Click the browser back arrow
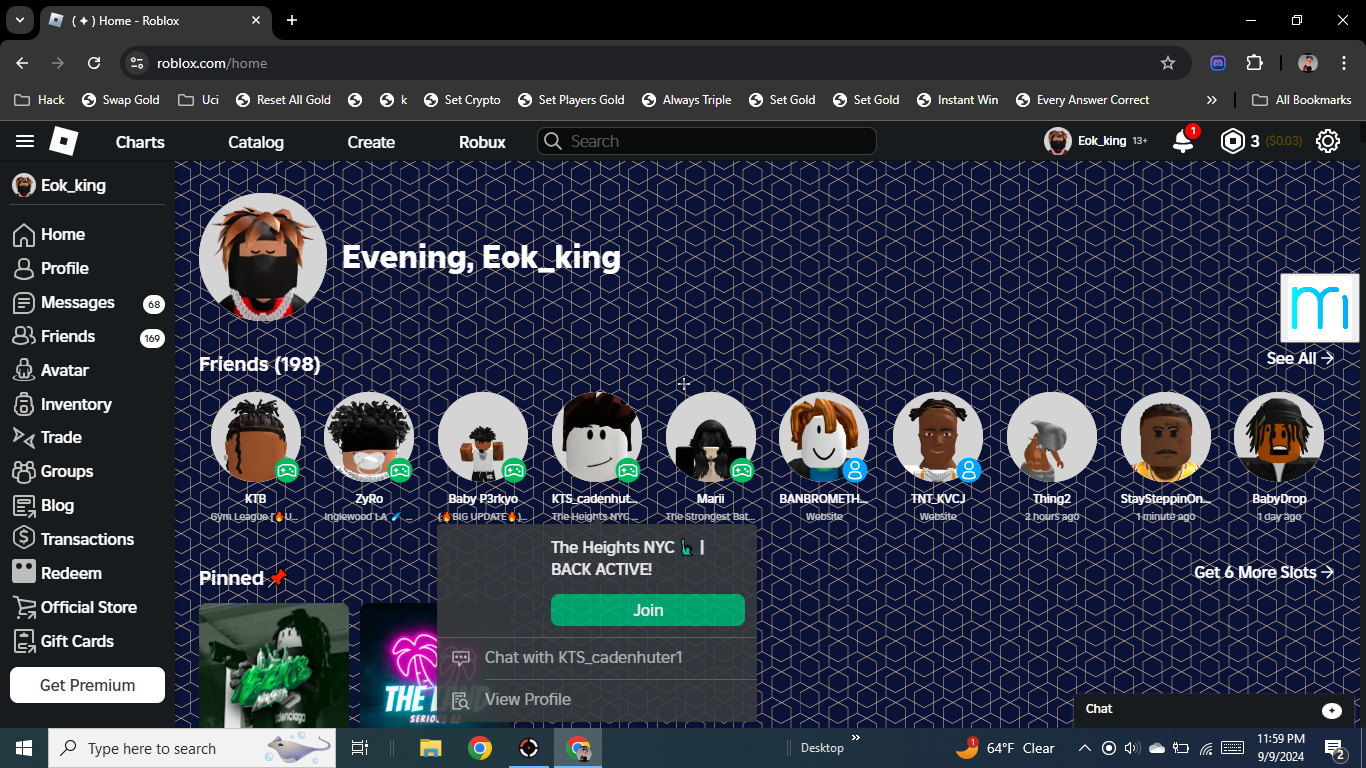 coord(22,63)
